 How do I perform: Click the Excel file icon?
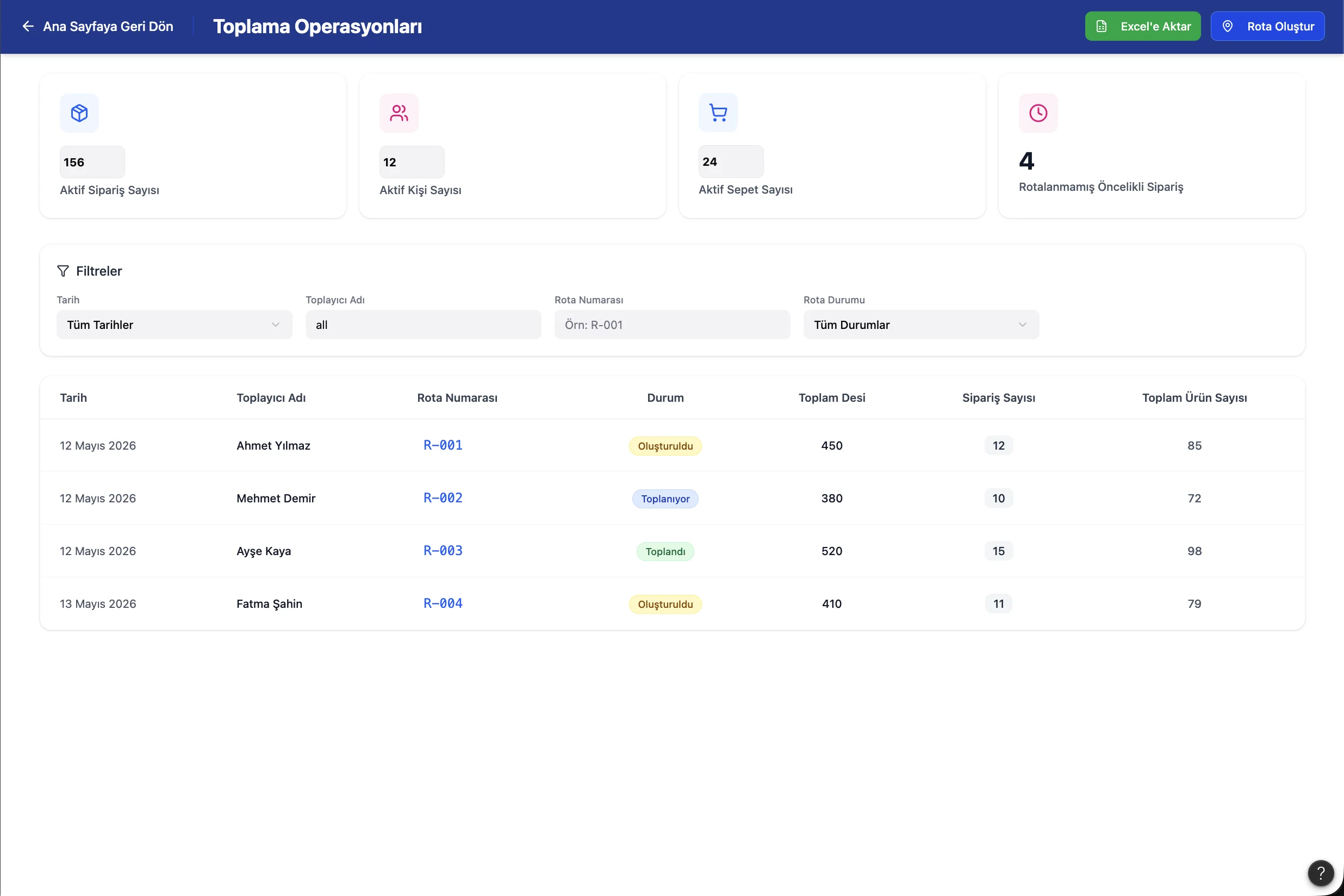[x=1102, y=26]
